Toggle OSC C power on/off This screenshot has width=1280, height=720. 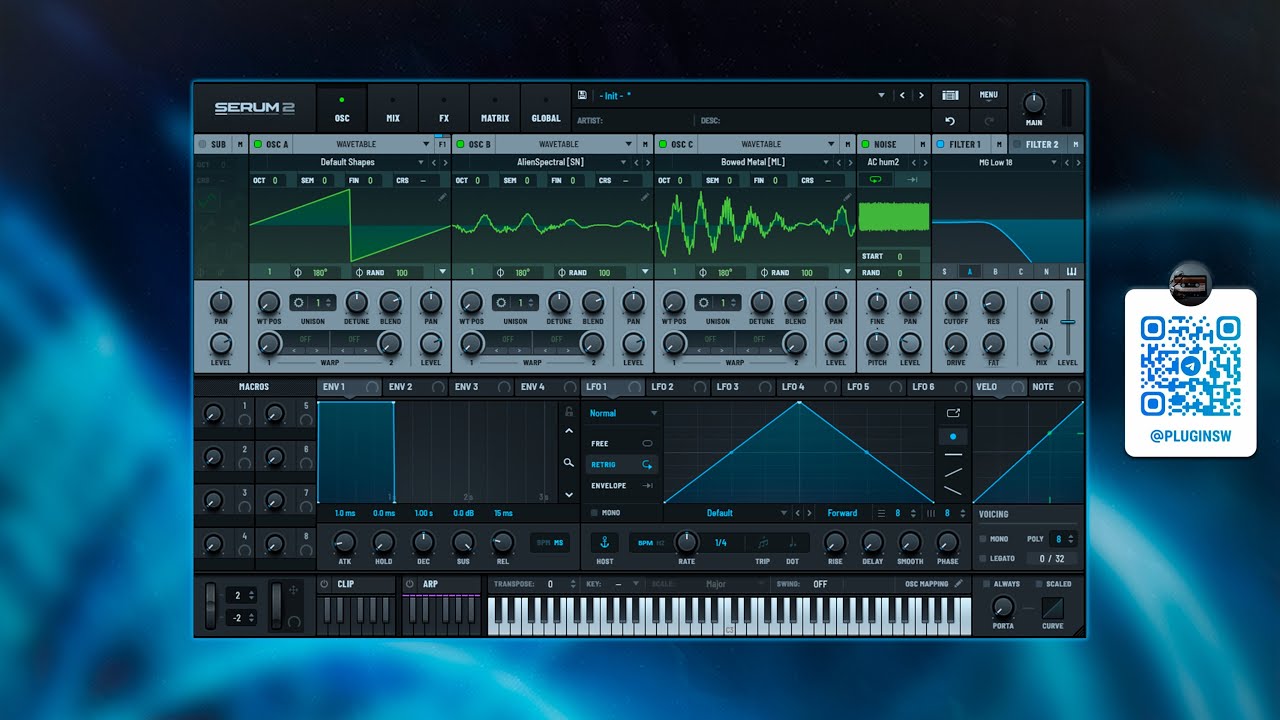662,144
